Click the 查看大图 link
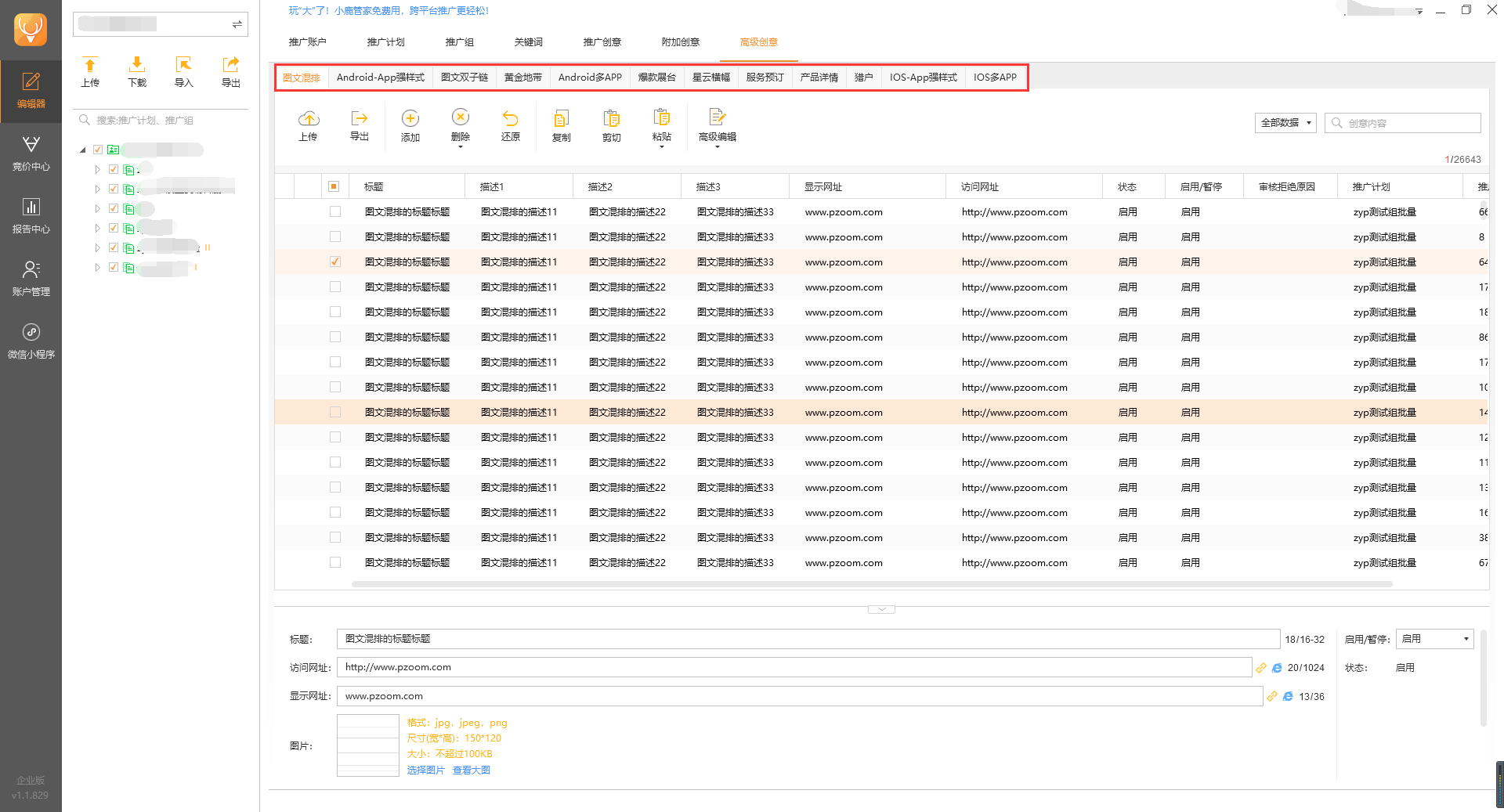Image resolution: width=1504 pixels, height=812 pixels. (472, 770)
